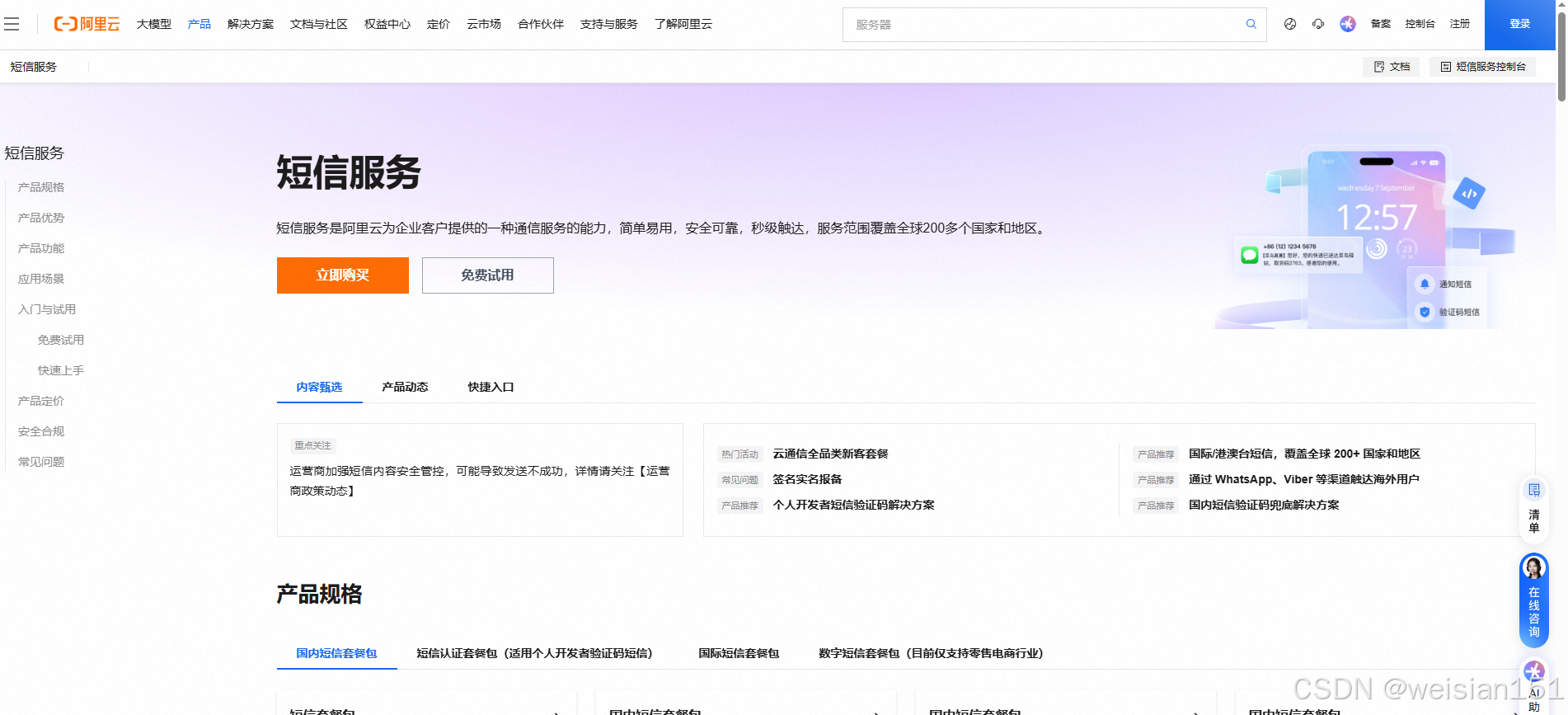Screen dimensions: 1568x715
Task: Click the 注册 link
Action: (1460, 24)
